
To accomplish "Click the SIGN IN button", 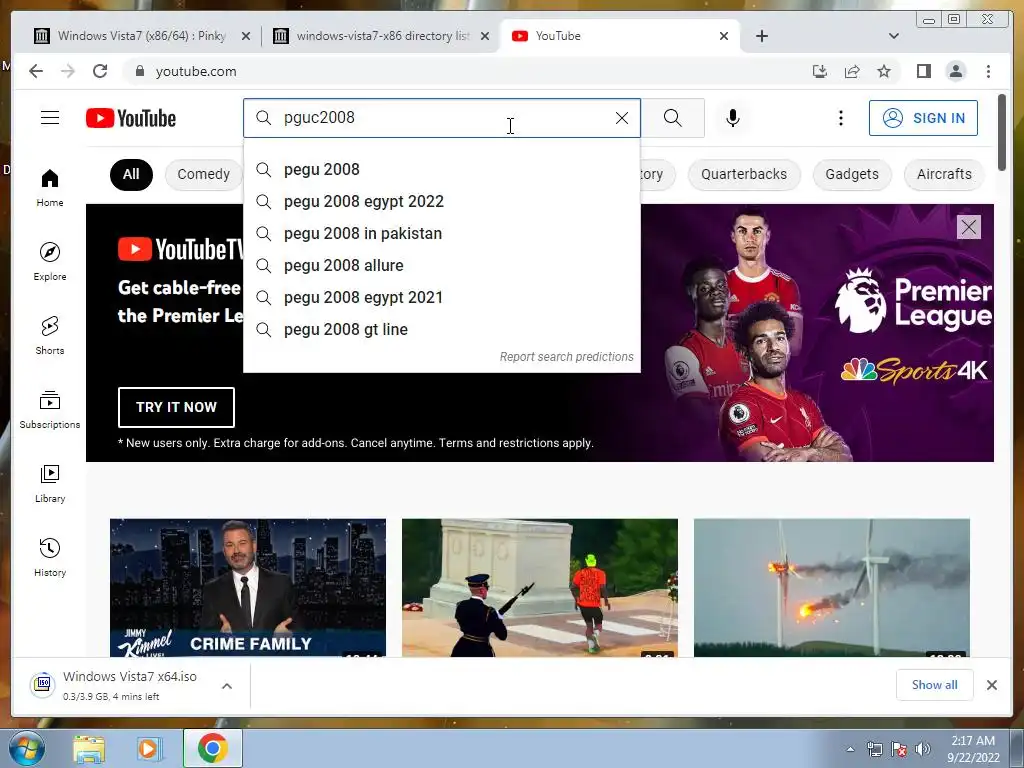I will click(x=923, y=118).
